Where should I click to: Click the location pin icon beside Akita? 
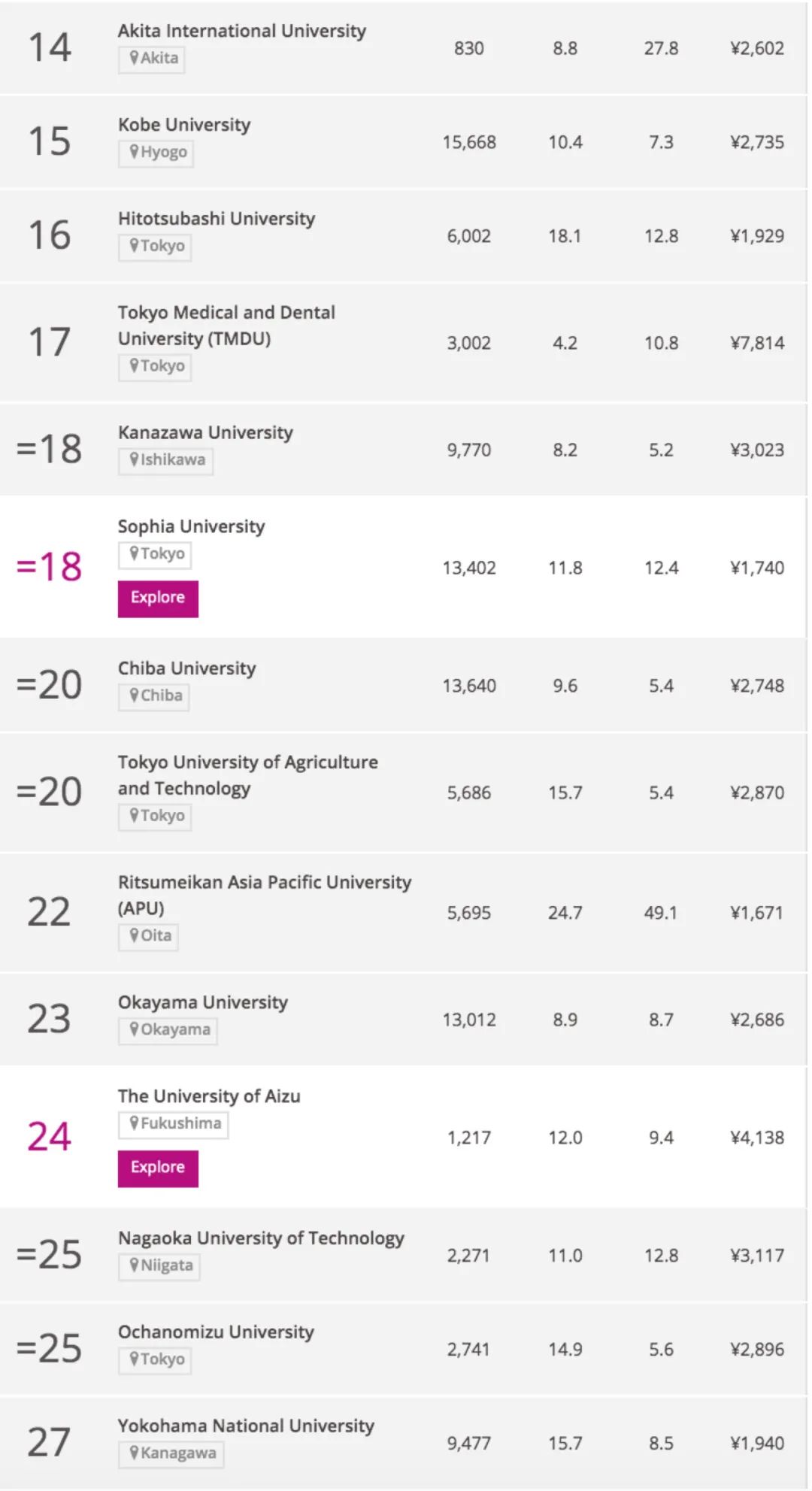[134, 58]
